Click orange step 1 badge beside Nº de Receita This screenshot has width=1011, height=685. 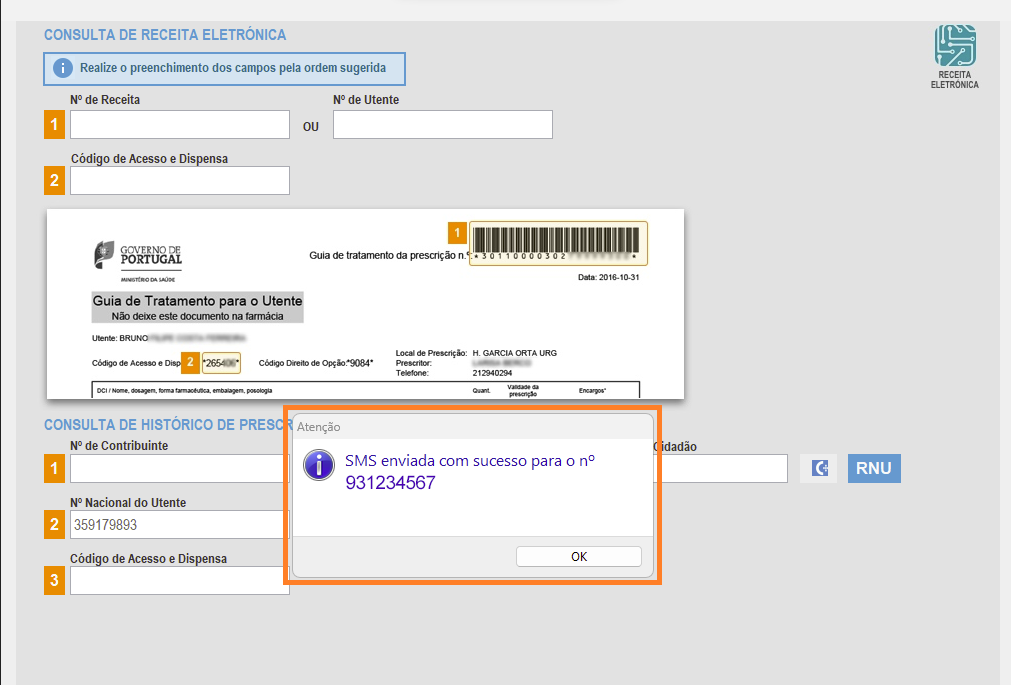pos(54,125)
